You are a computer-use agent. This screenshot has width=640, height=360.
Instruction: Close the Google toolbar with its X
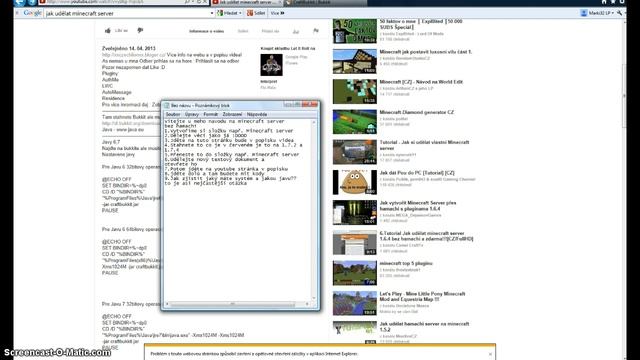coord(17,13)
